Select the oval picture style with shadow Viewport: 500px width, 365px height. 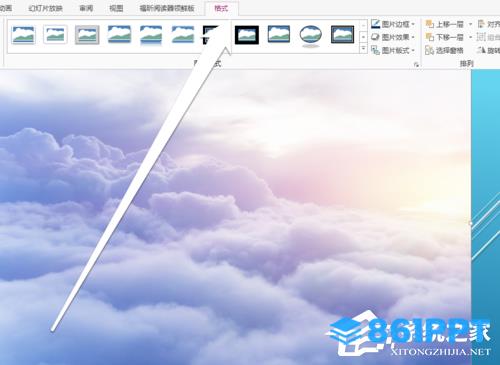(311, 35)
